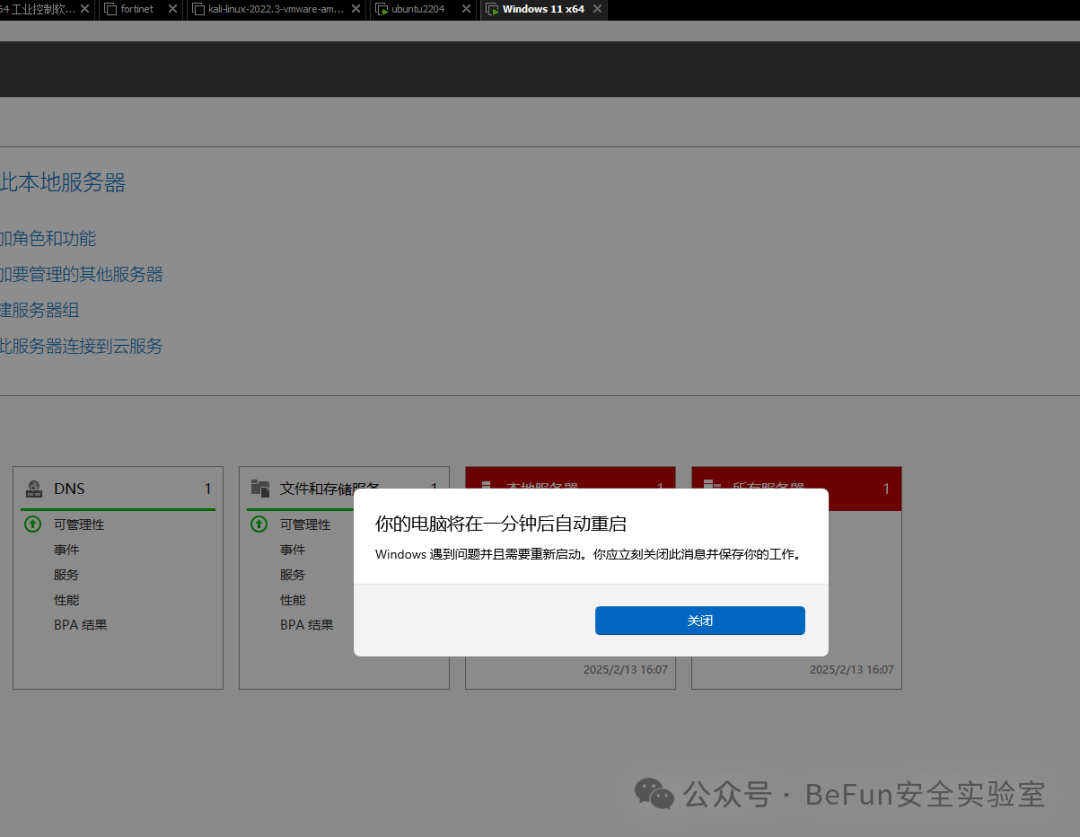Open the 文件和存储服务 tile title

coord(329,488)
